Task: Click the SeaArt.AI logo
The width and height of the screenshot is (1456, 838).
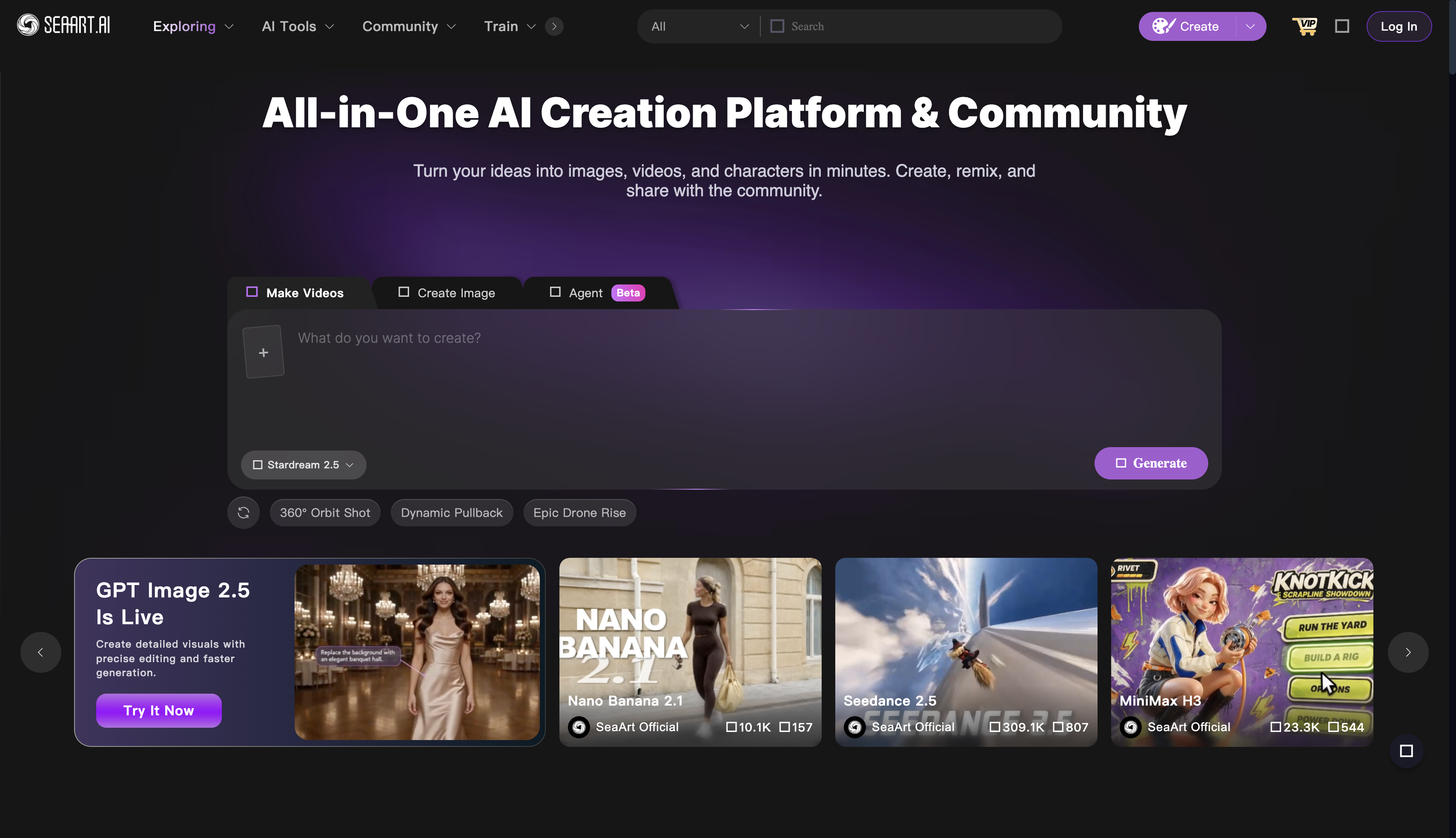Action: pos(63,25)
